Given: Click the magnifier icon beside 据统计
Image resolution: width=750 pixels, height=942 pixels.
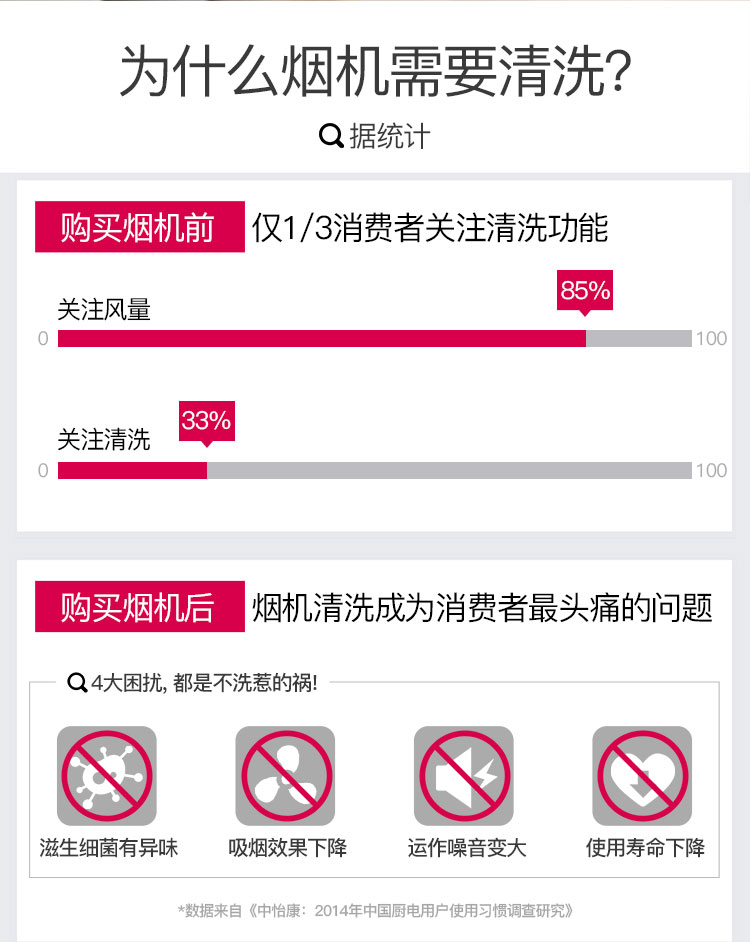Looking at the screenshot, I should 331,136.
